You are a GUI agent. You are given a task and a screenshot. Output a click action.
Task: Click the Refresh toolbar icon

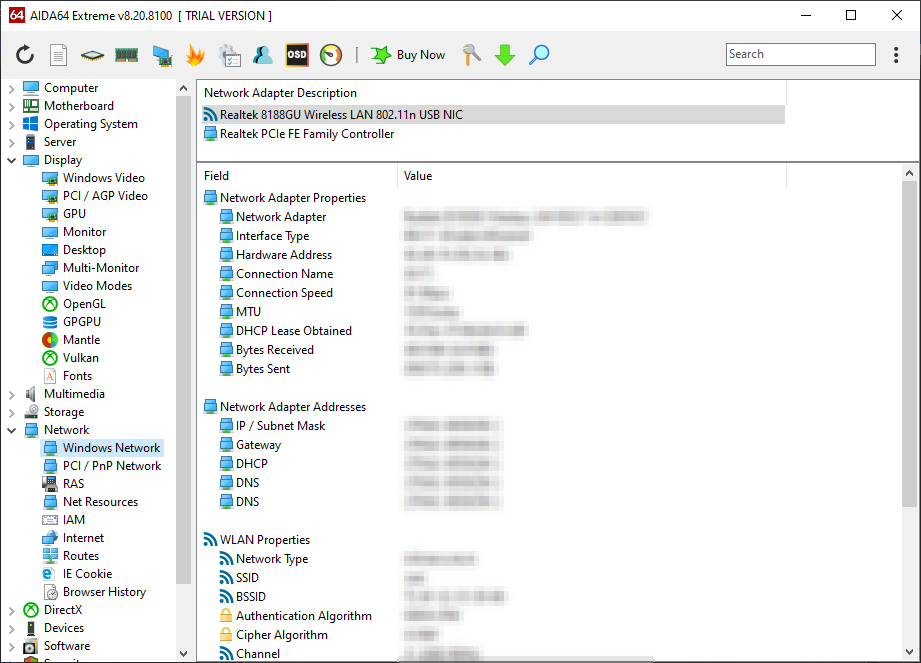pyautogui.click(x=25, y=55)
